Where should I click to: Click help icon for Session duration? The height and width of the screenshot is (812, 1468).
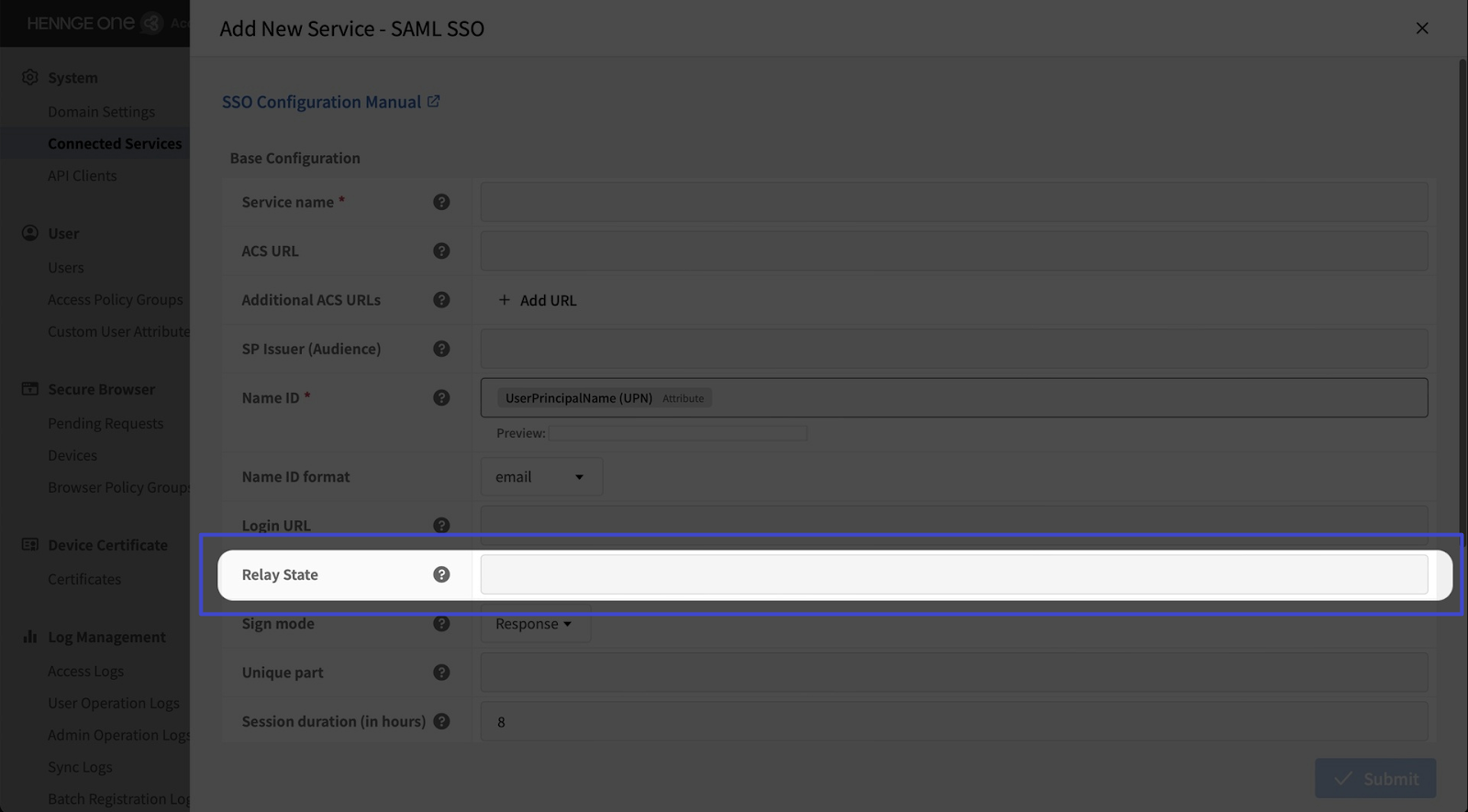tap(441, 721)
